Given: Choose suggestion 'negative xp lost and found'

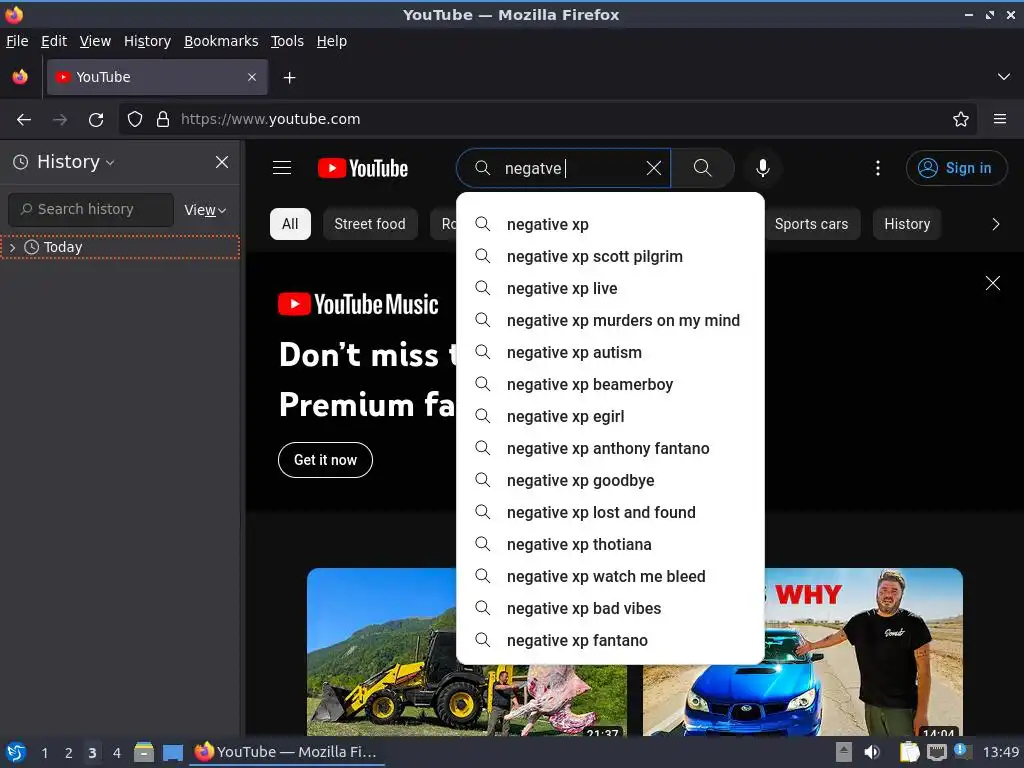Looking at the screenshot, I should point(610,513).
